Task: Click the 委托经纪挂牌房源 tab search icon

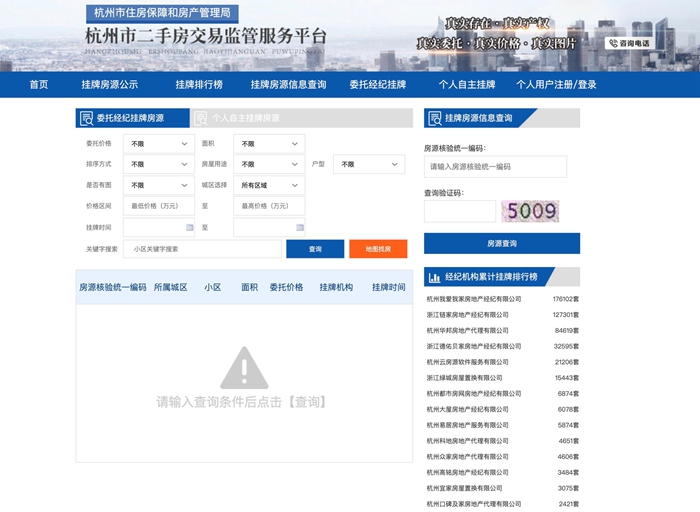Action: click(x=86, y=118)
